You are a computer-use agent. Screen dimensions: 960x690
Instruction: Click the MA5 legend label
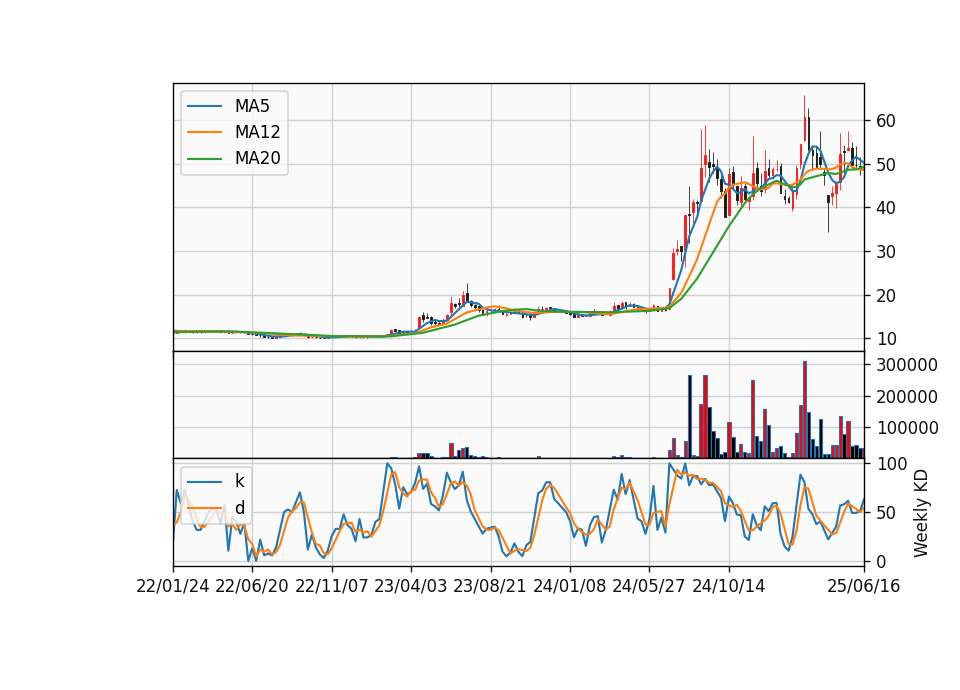coord(252,106)
